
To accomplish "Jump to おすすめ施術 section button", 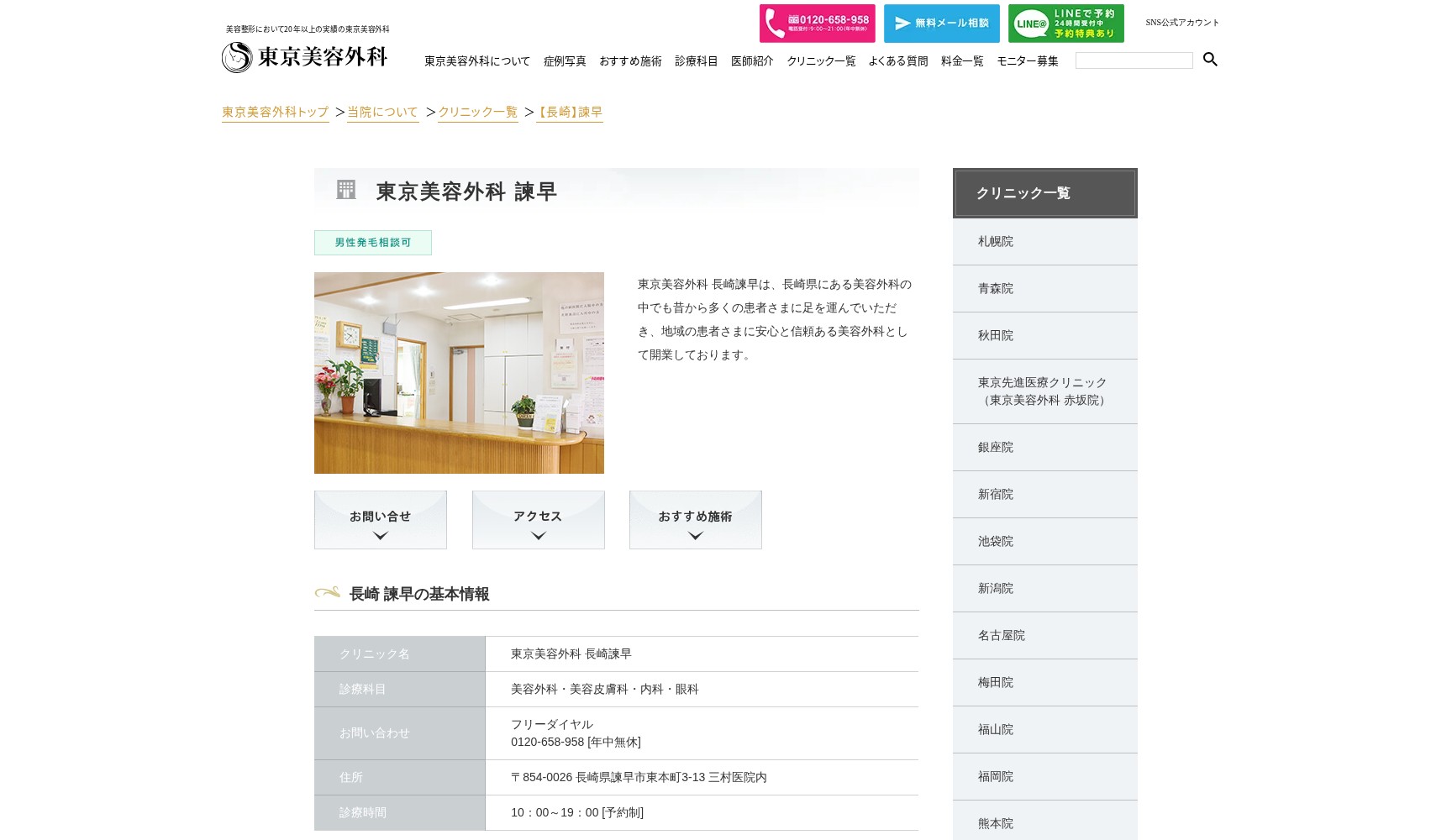I will tap(696, 520).
